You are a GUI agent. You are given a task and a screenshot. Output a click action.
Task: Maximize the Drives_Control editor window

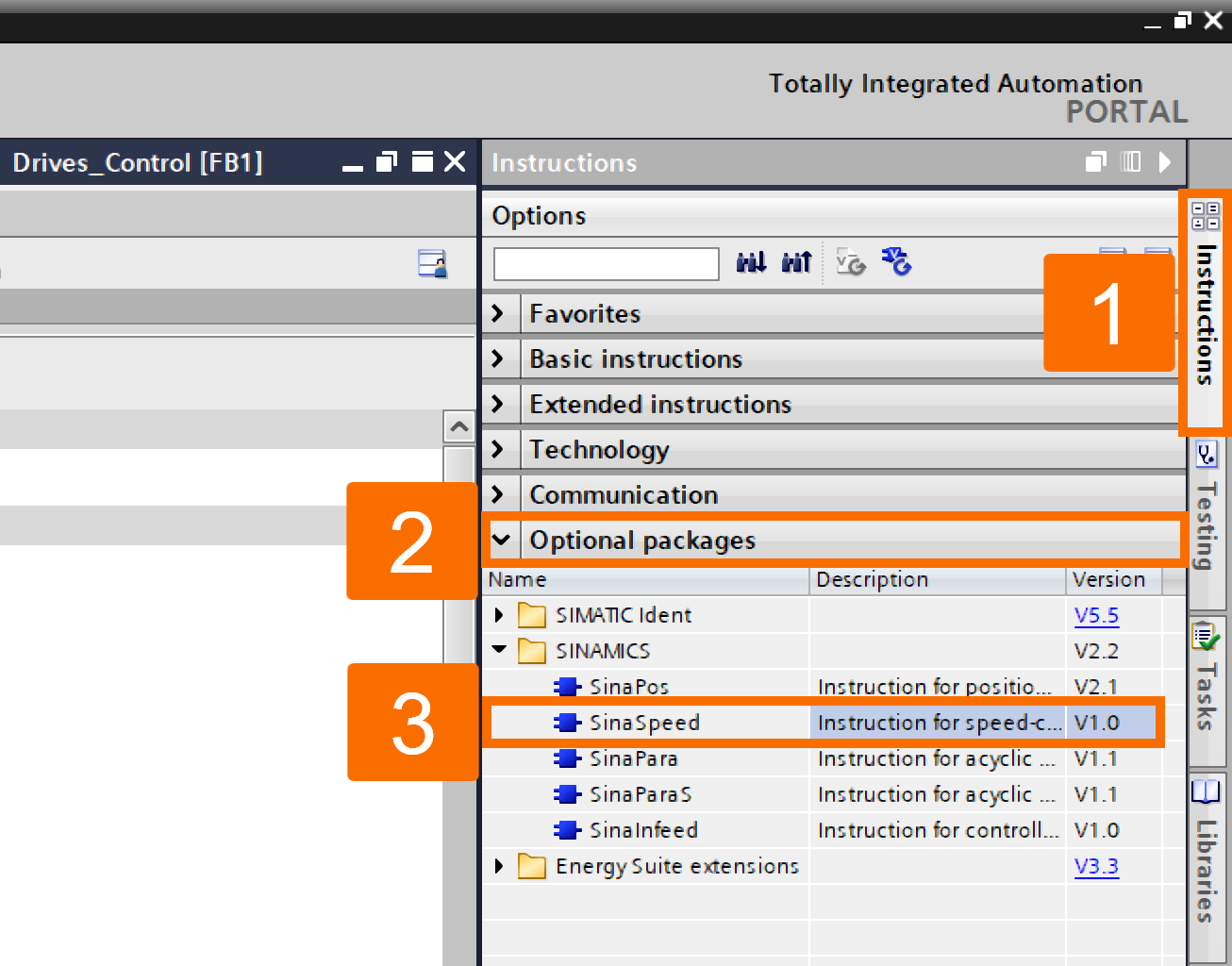point(423,162)
